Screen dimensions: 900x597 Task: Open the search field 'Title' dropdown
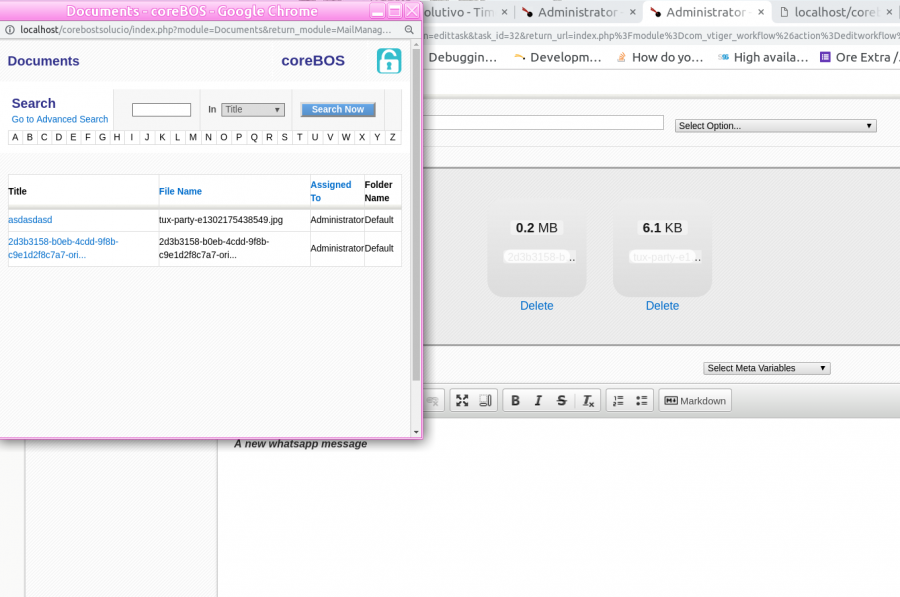click(252, 110)
